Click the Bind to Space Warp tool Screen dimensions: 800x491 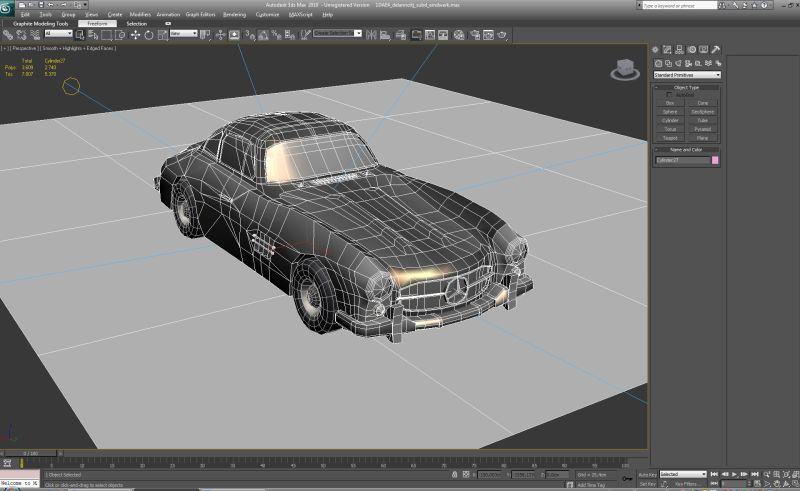35,35
